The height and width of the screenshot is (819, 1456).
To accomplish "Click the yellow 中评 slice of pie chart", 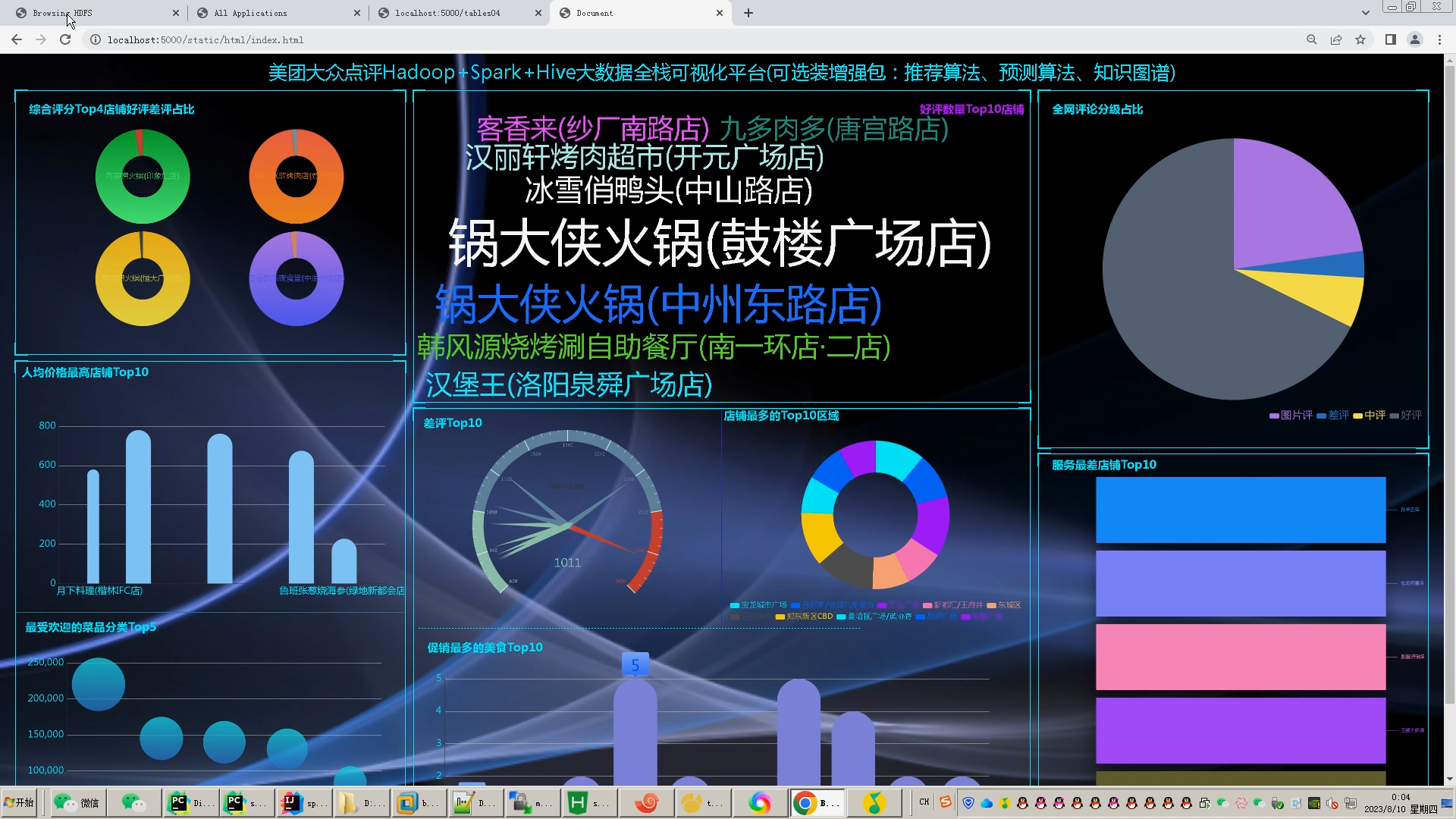I will (1332, 296).
